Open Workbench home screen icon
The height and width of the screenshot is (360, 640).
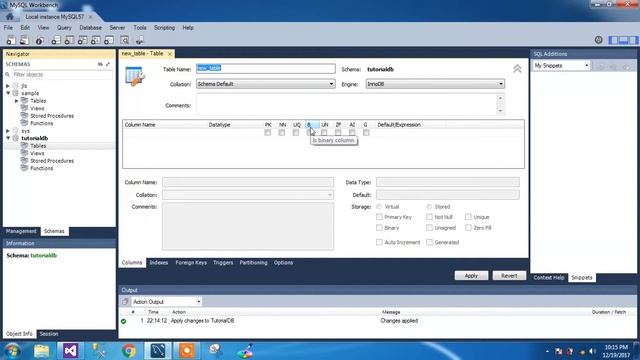pos(9,17)
